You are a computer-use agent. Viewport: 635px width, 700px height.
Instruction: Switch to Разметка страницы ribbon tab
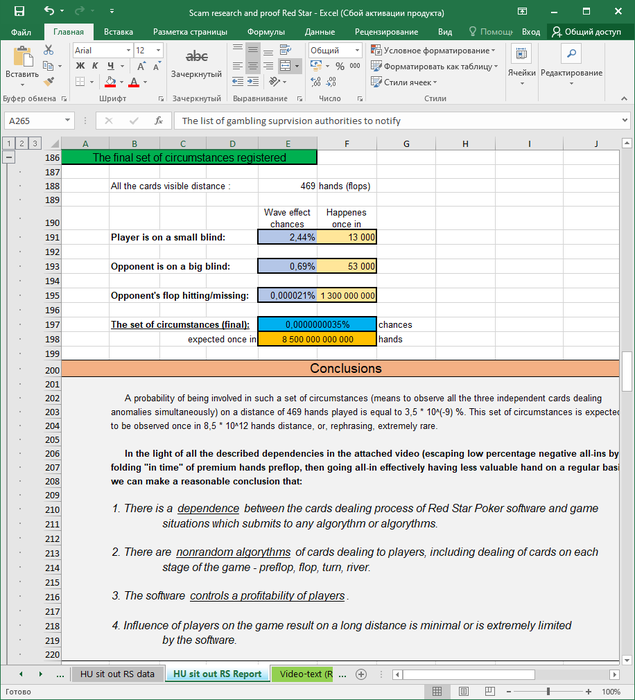[x=190, y=32]
